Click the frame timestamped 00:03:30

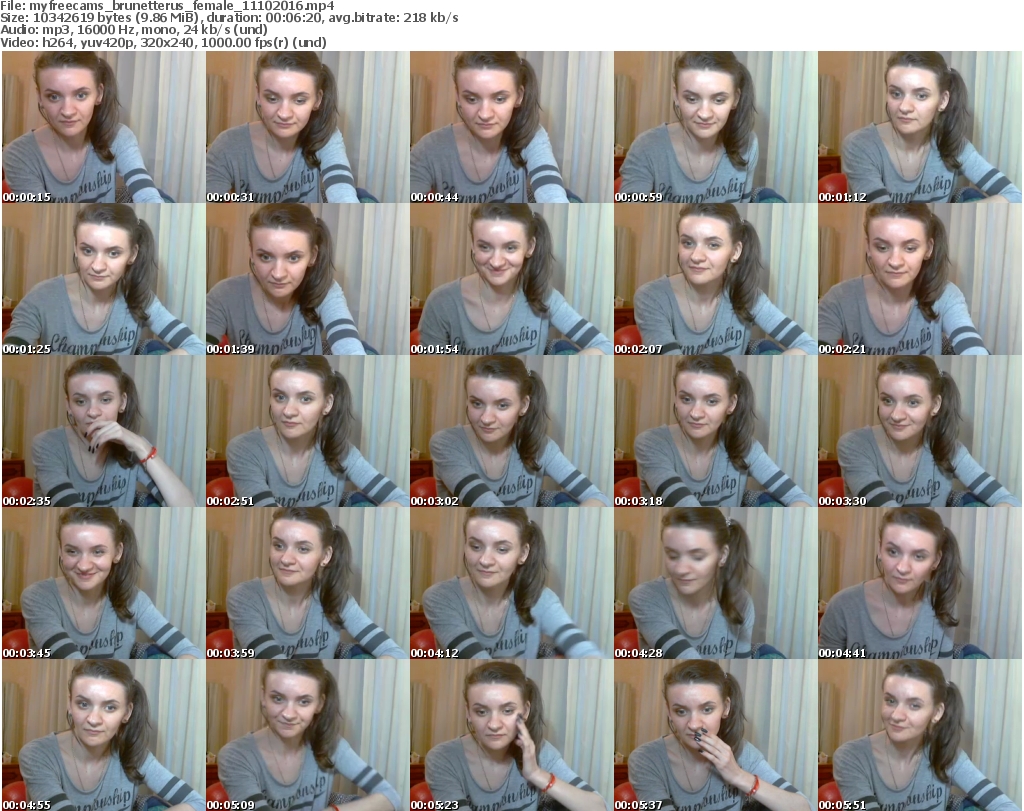pos(919,431)
